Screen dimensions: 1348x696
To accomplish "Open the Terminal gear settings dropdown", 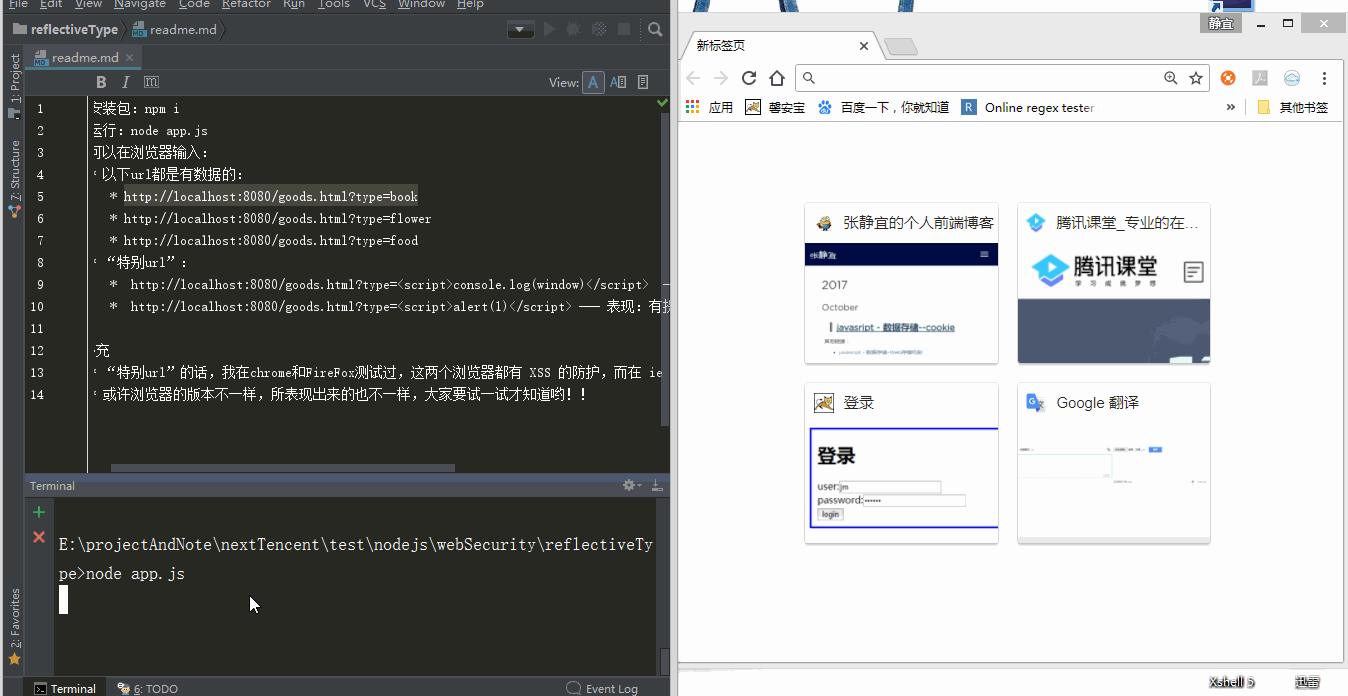I will pos(631,485).
